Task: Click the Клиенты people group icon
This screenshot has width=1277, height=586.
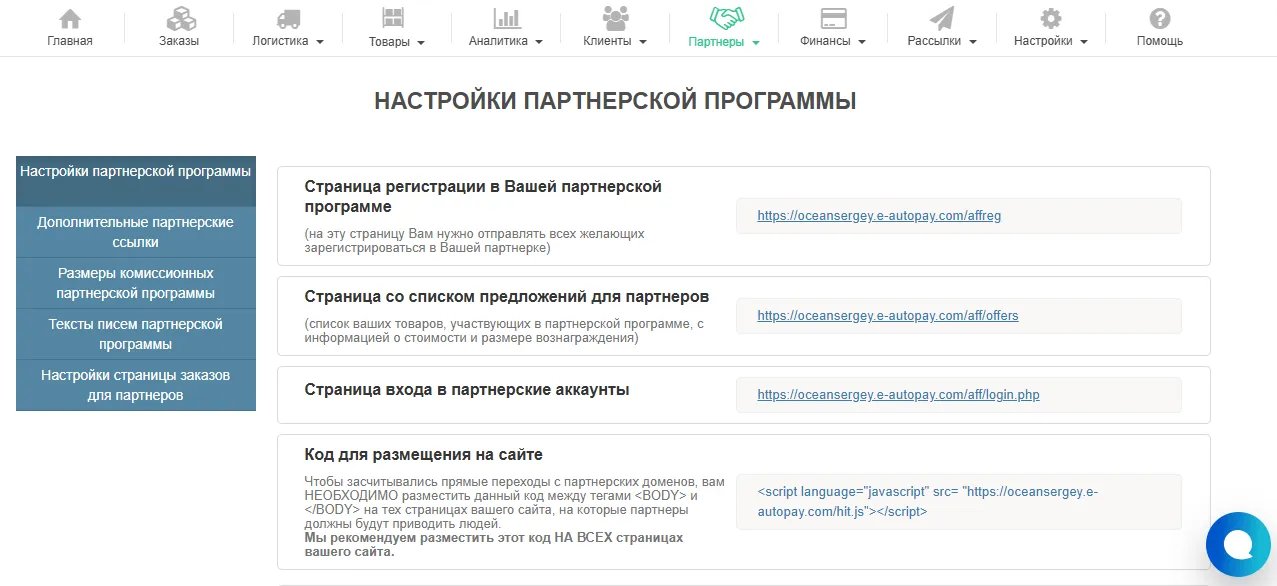Action: 615,18
